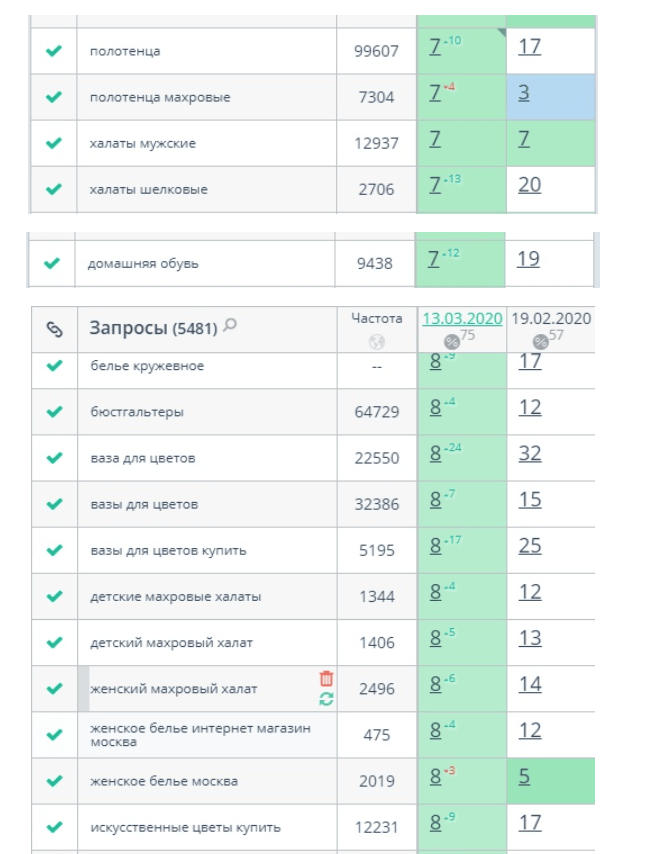Click the link icon in the table header

coord(54,329)
